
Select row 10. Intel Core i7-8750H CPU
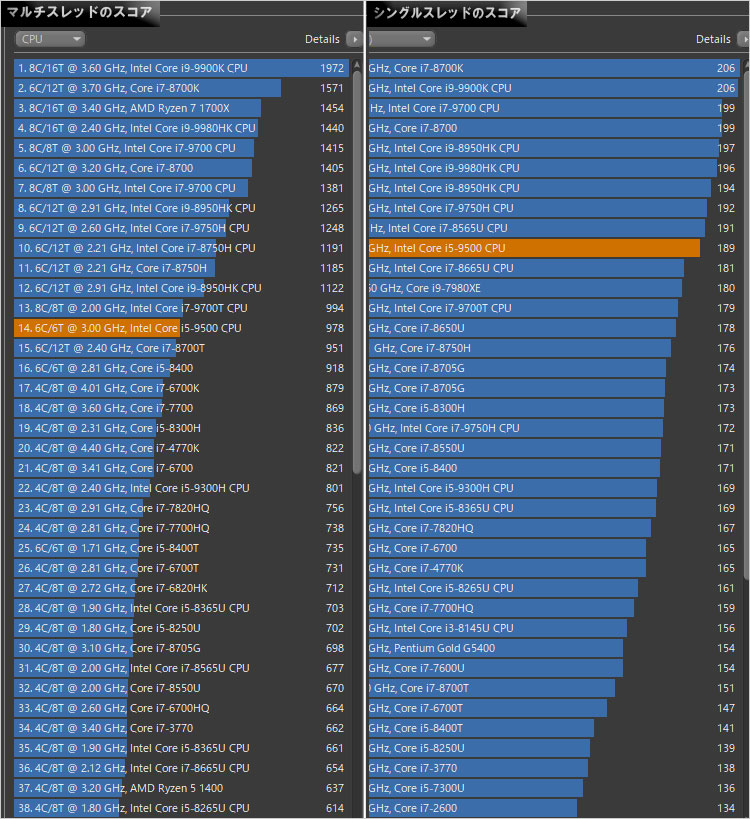181,248
